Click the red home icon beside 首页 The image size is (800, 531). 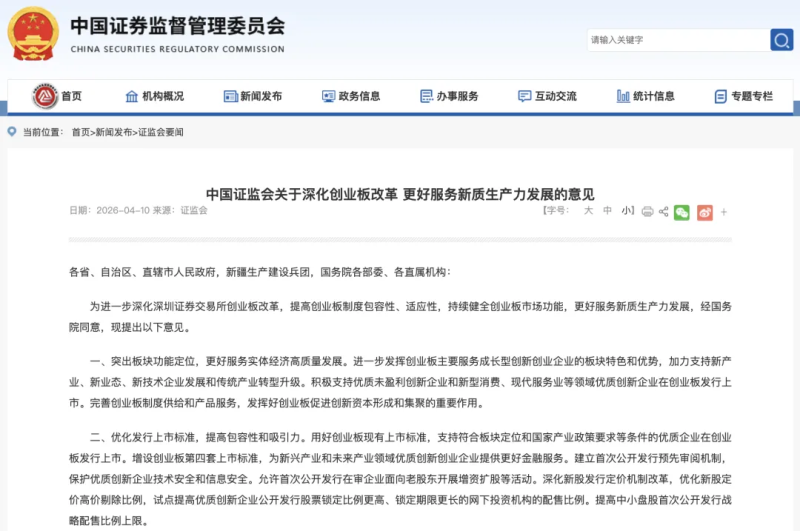45,96
